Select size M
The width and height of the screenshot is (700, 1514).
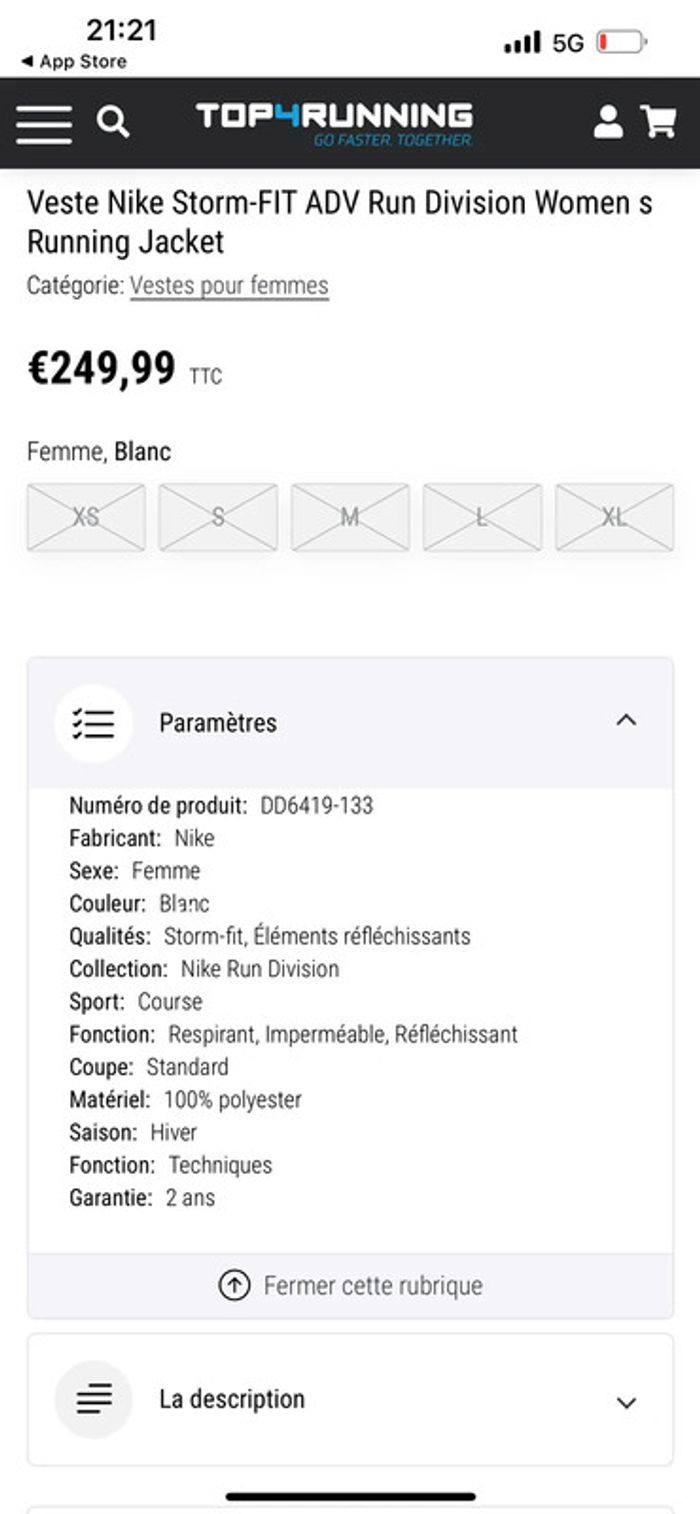[x=350, y=517]
